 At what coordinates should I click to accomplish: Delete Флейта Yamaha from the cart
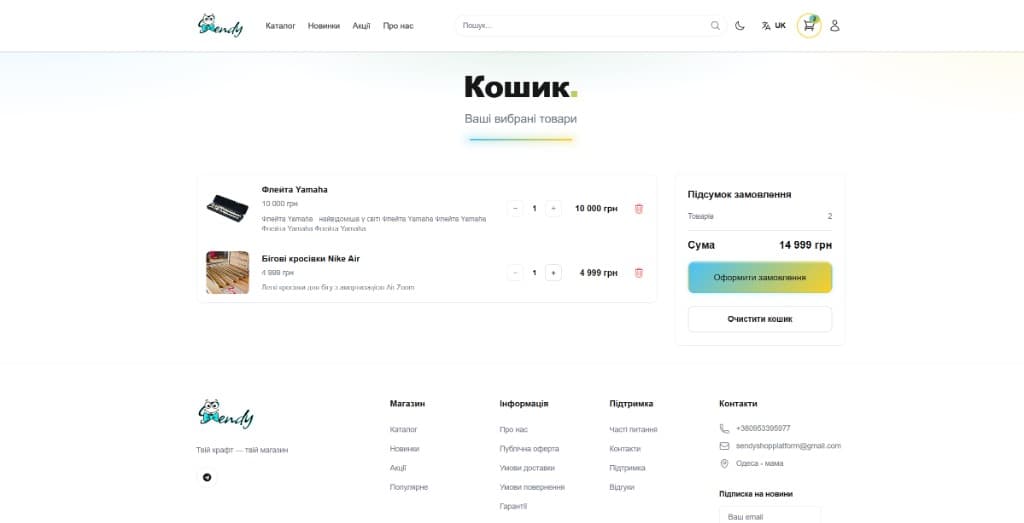(x=639, y=208)
